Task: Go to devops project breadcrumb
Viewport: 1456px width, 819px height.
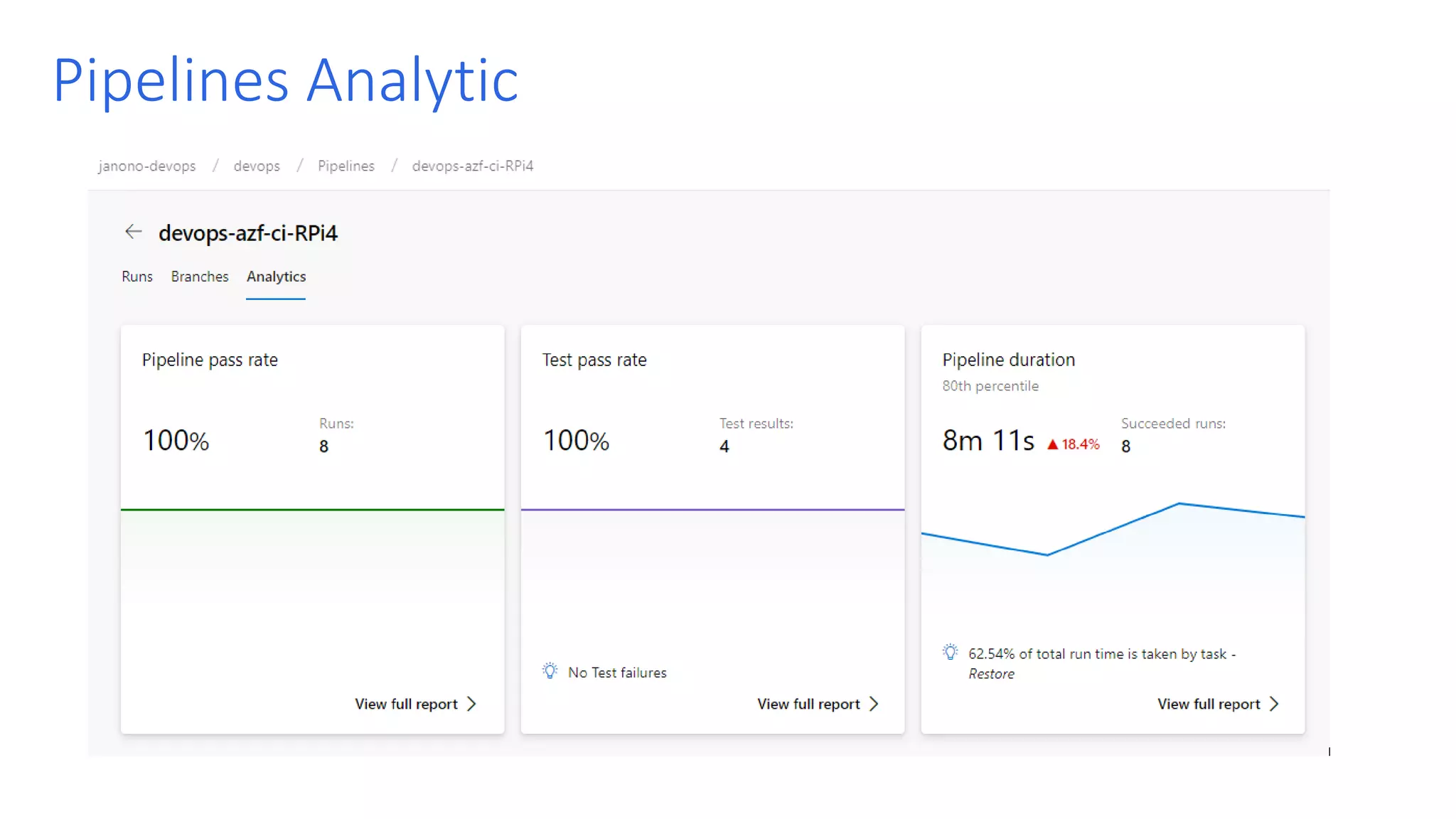Action: click(x=256, y=166)
